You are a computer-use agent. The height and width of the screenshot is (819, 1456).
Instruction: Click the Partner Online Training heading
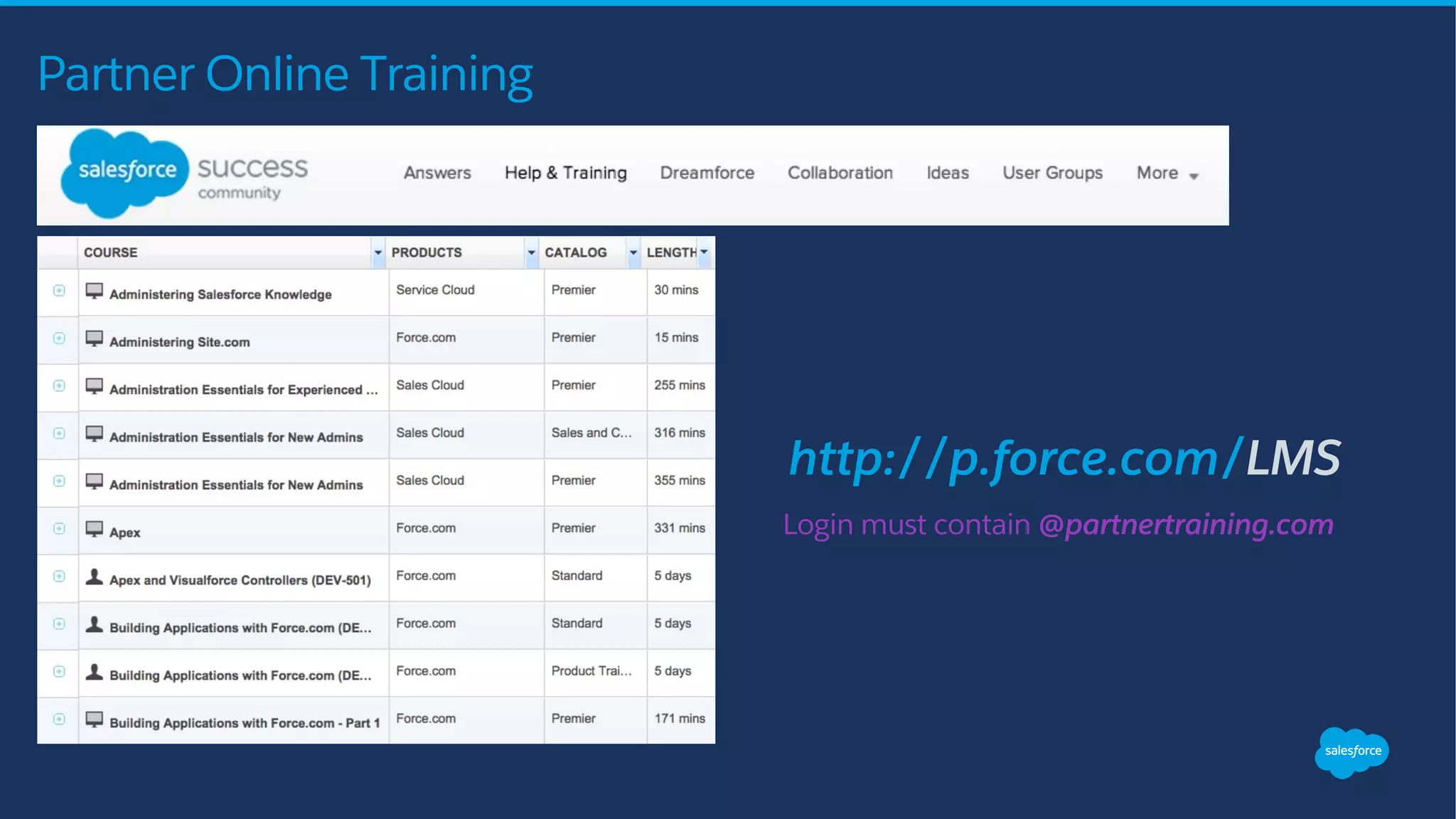click(x=284, y=74)
